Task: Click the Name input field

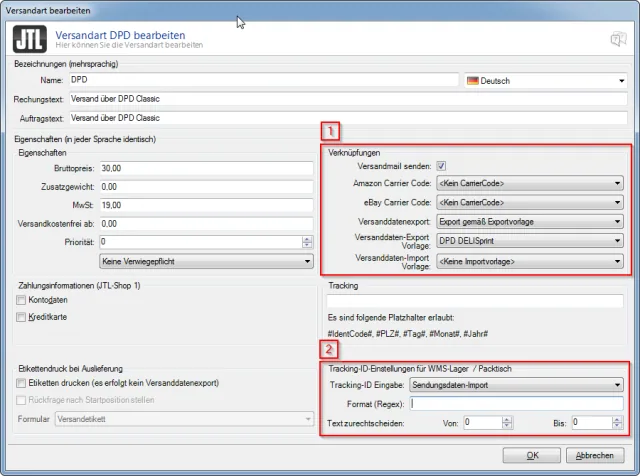Action: [x=264, y=80]
